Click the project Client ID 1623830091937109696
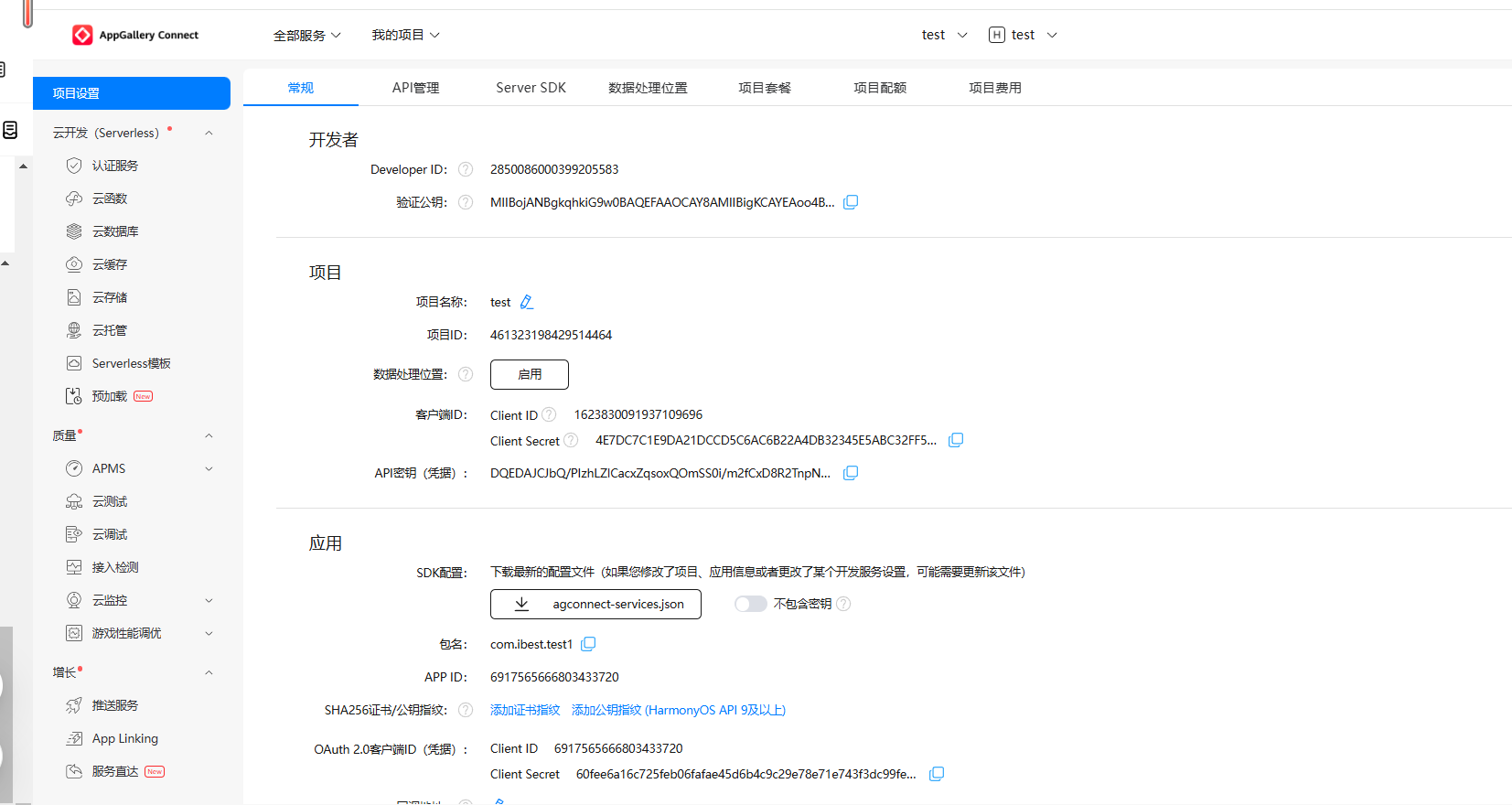The width and height of the screenshot is (1512, 805). click(x=638, y=414)
